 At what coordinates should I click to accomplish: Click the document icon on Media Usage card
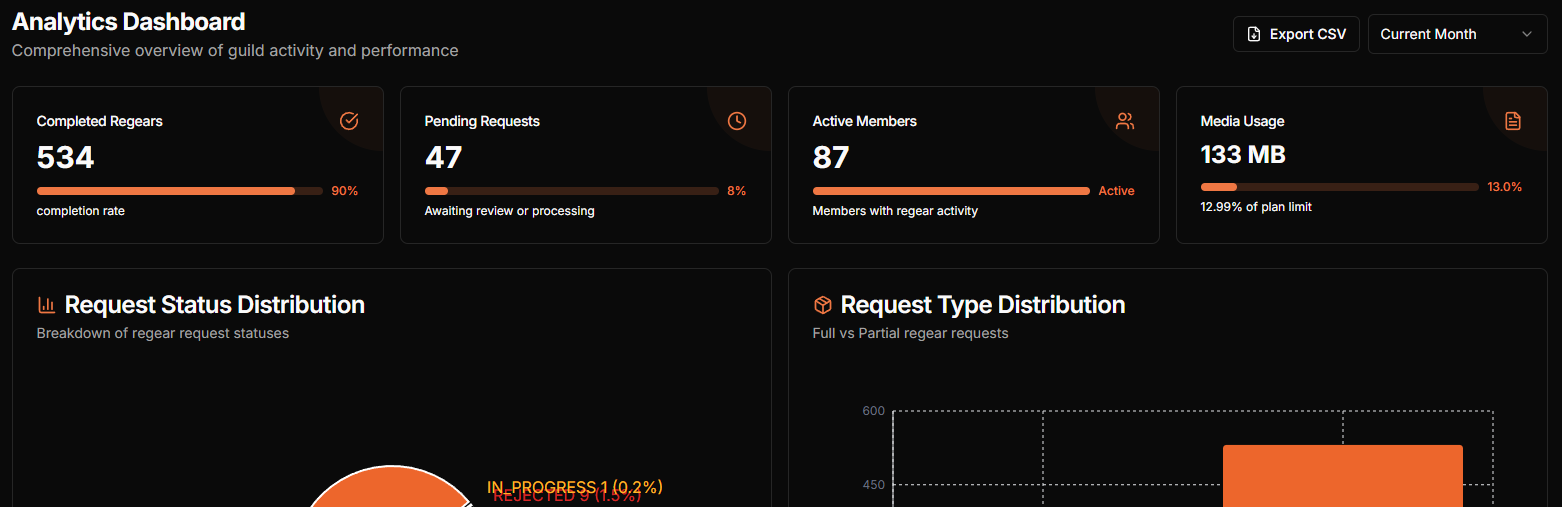pyautogui.click(x=1513, y=121)
